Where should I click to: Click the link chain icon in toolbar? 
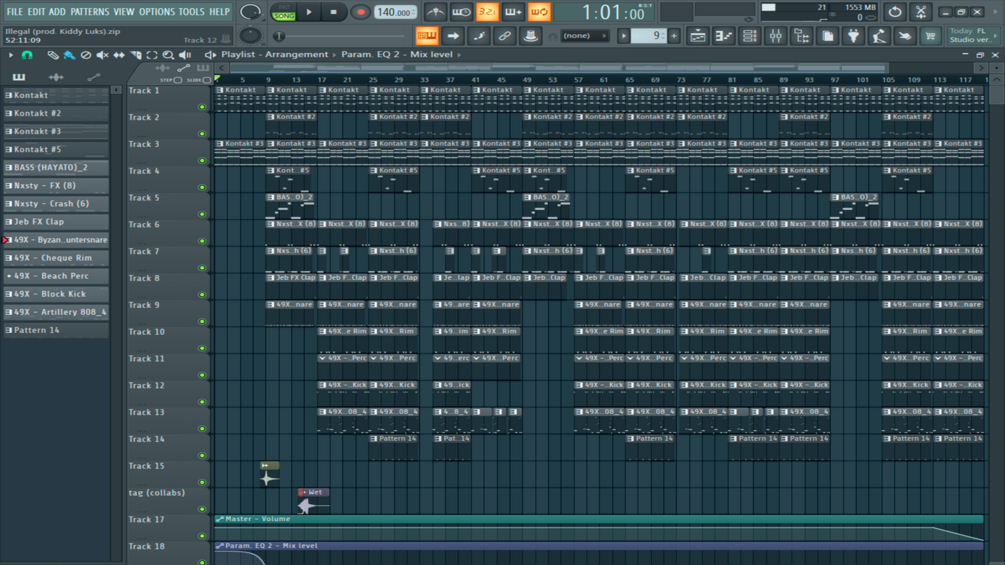[x=504, y=36]
